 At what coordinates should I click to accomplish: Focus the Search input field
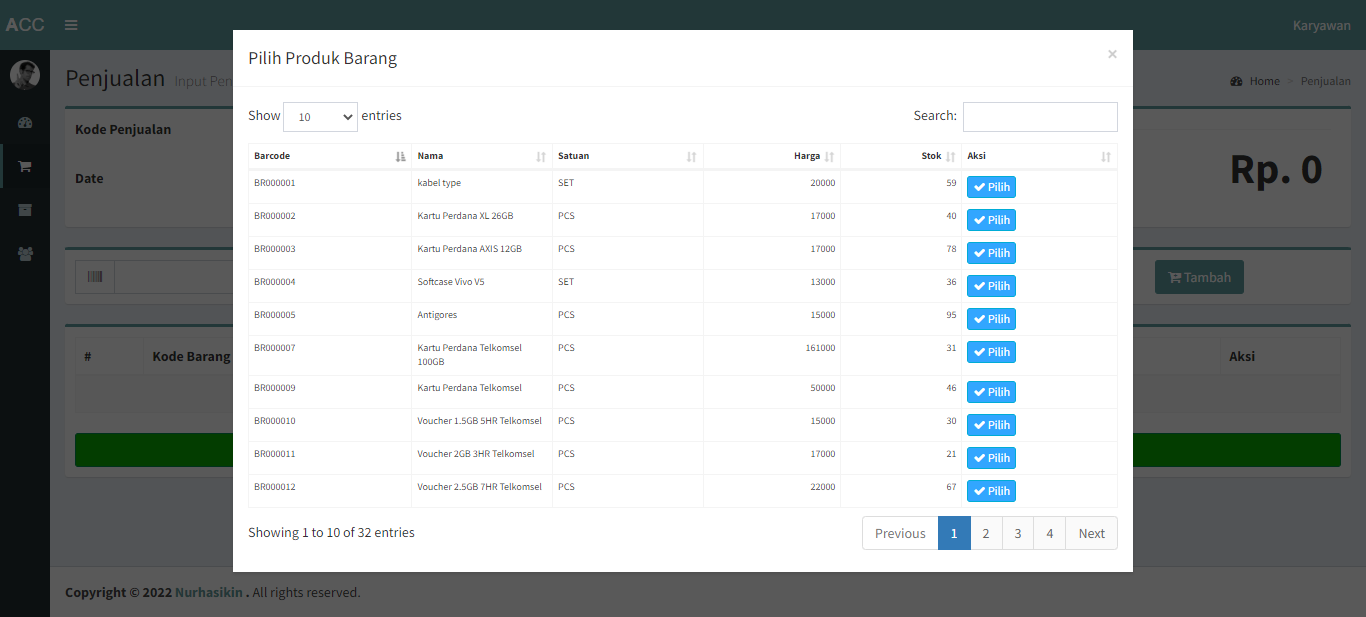click(1040, 117)
